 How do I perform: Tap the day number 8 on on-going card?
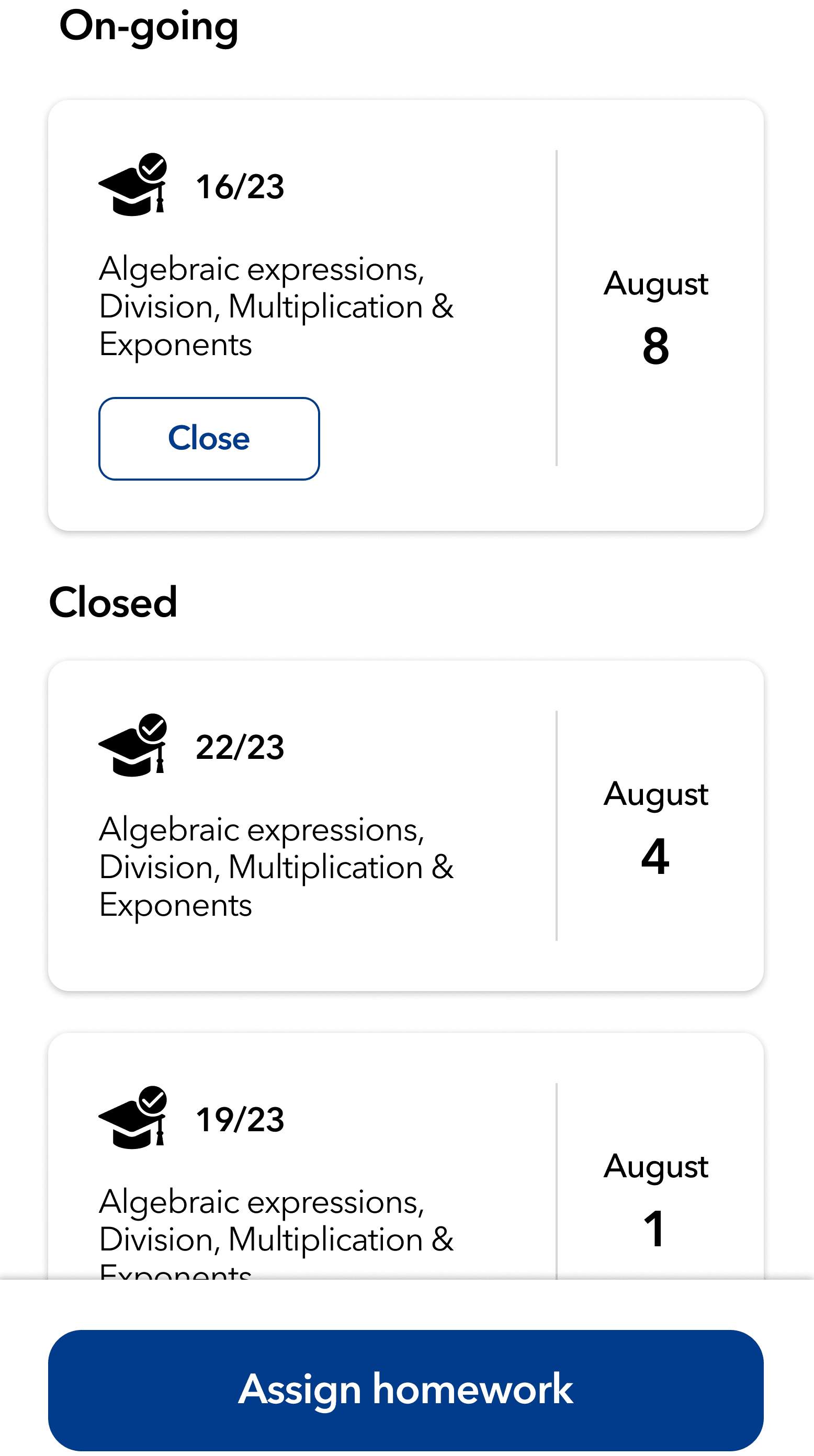tap(655, 346)
